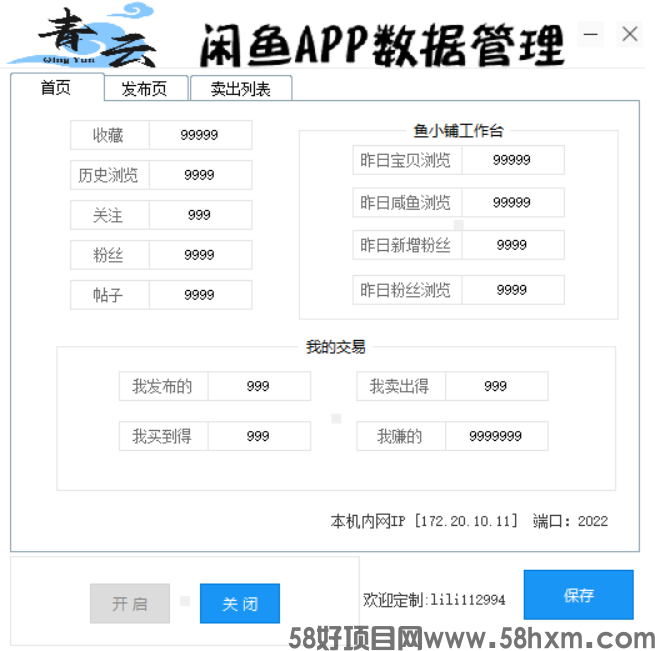Click the 昨日宝贝浏览 label
The width and height of the screenshot is (655, 651).
click(406, 160)
